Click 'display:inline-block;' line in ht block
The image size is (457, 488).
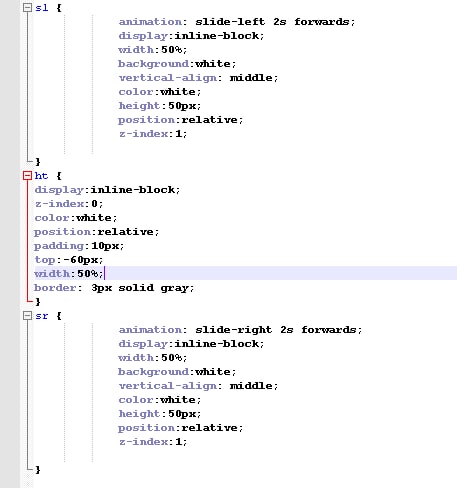107,190
